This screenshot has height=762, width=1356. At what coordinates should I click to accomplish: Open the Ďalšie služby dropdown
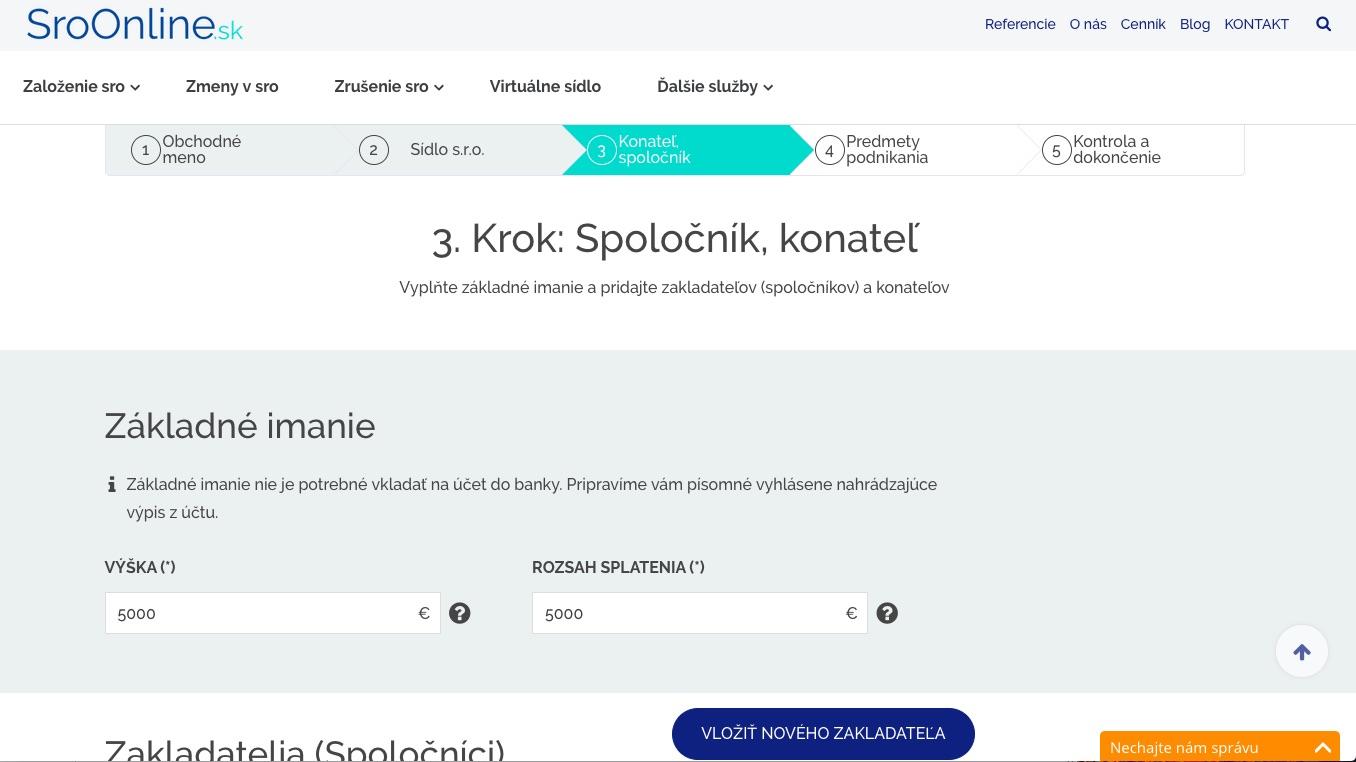pos(714,87)
